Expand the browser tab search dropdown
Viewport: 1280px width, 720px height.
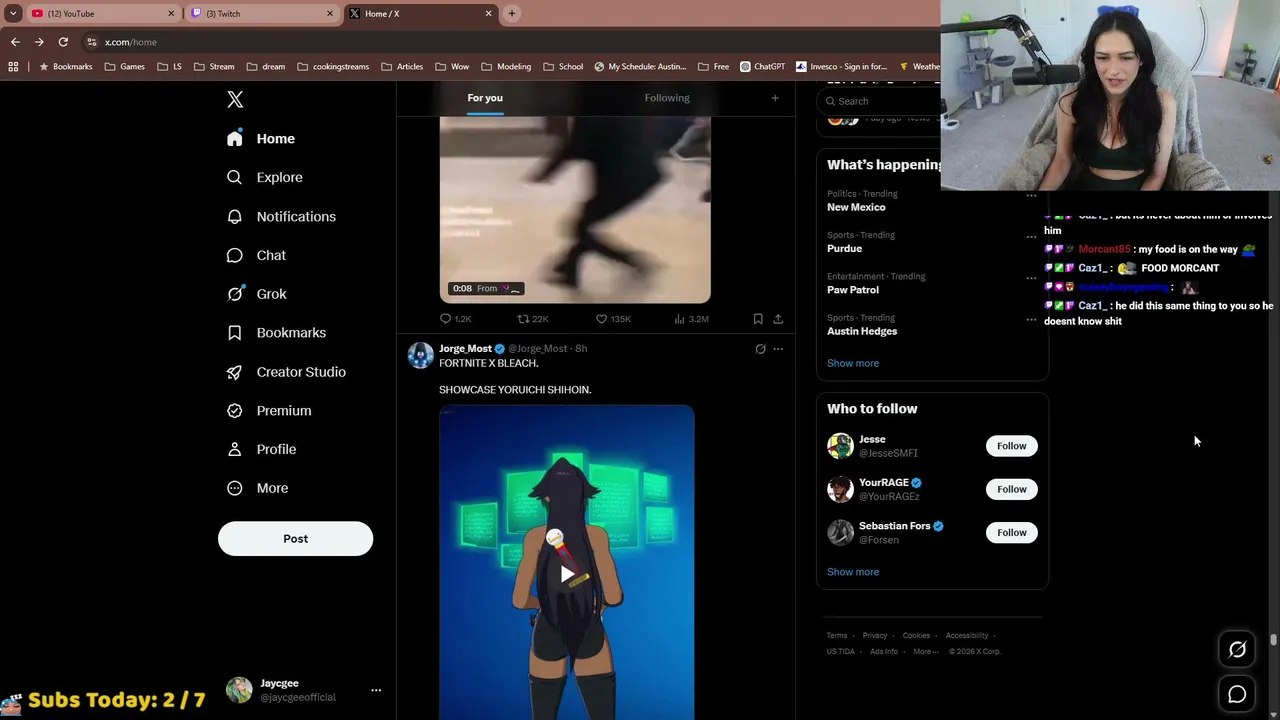(x=13, y=14)
